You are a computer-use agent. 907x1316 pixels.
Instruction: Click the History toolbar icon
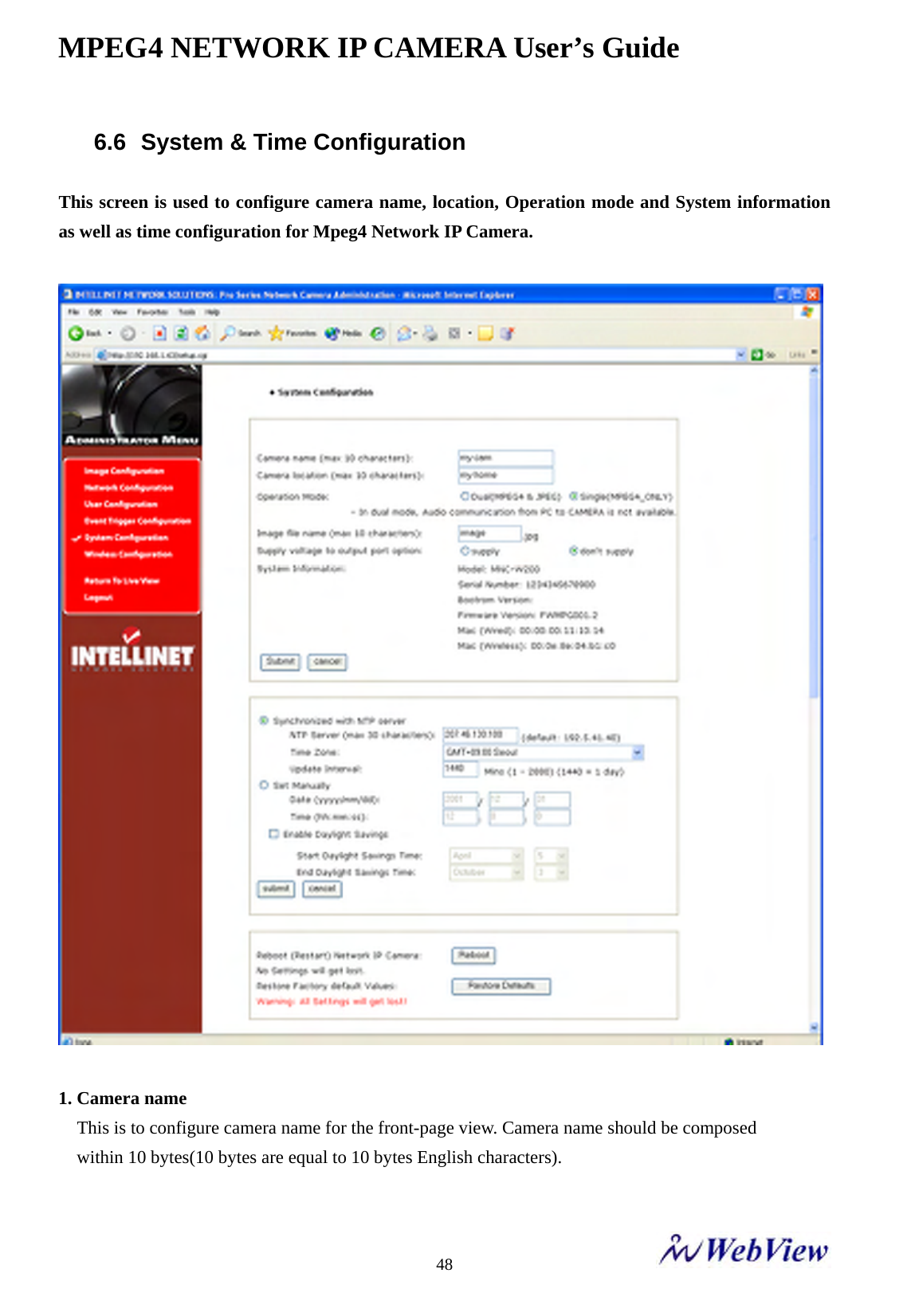[x=379, y=333]
